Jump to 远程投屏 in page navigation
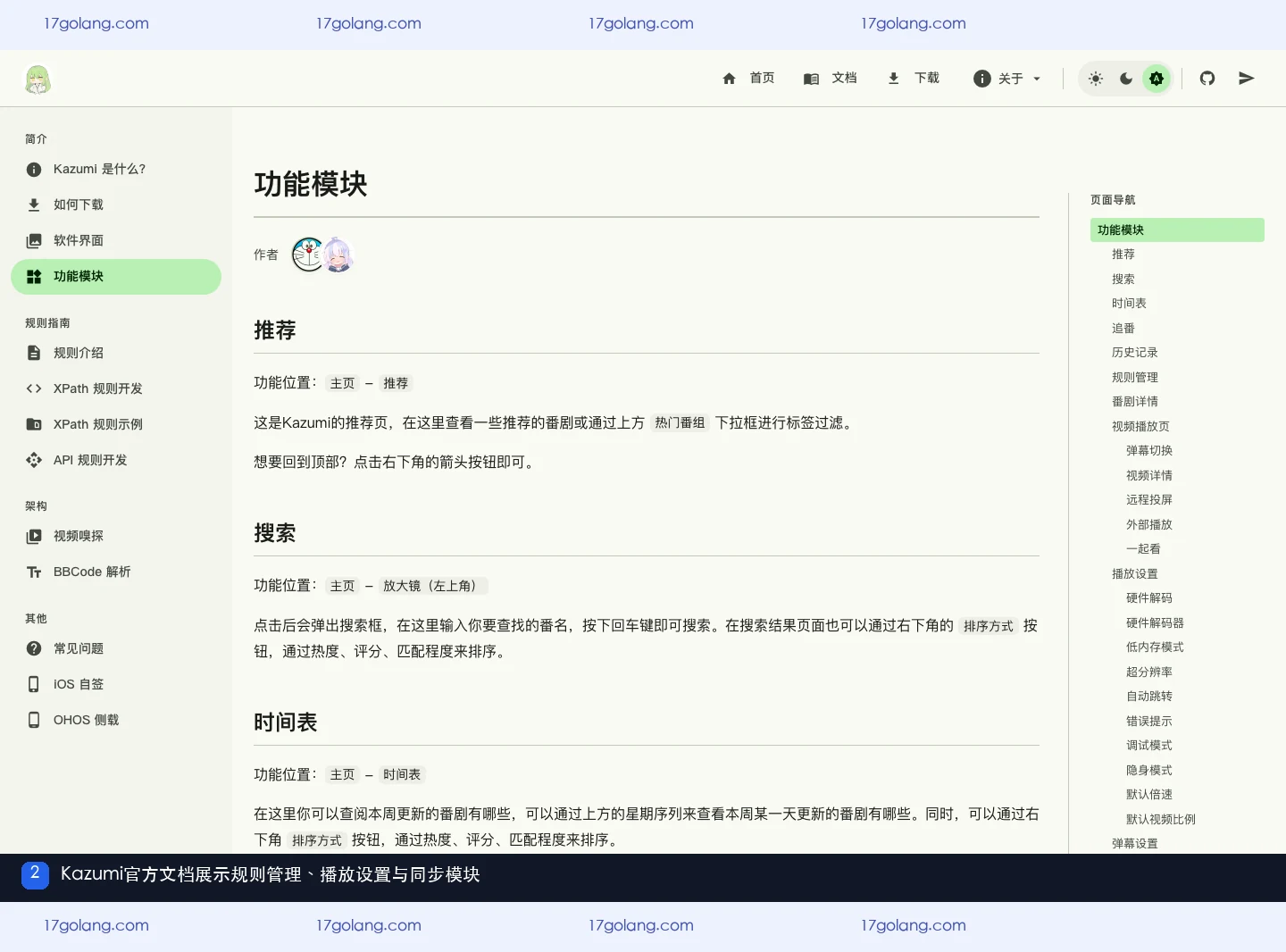Image resolution: width=1286 pixels, height=952 pixels. point(1149,500)
